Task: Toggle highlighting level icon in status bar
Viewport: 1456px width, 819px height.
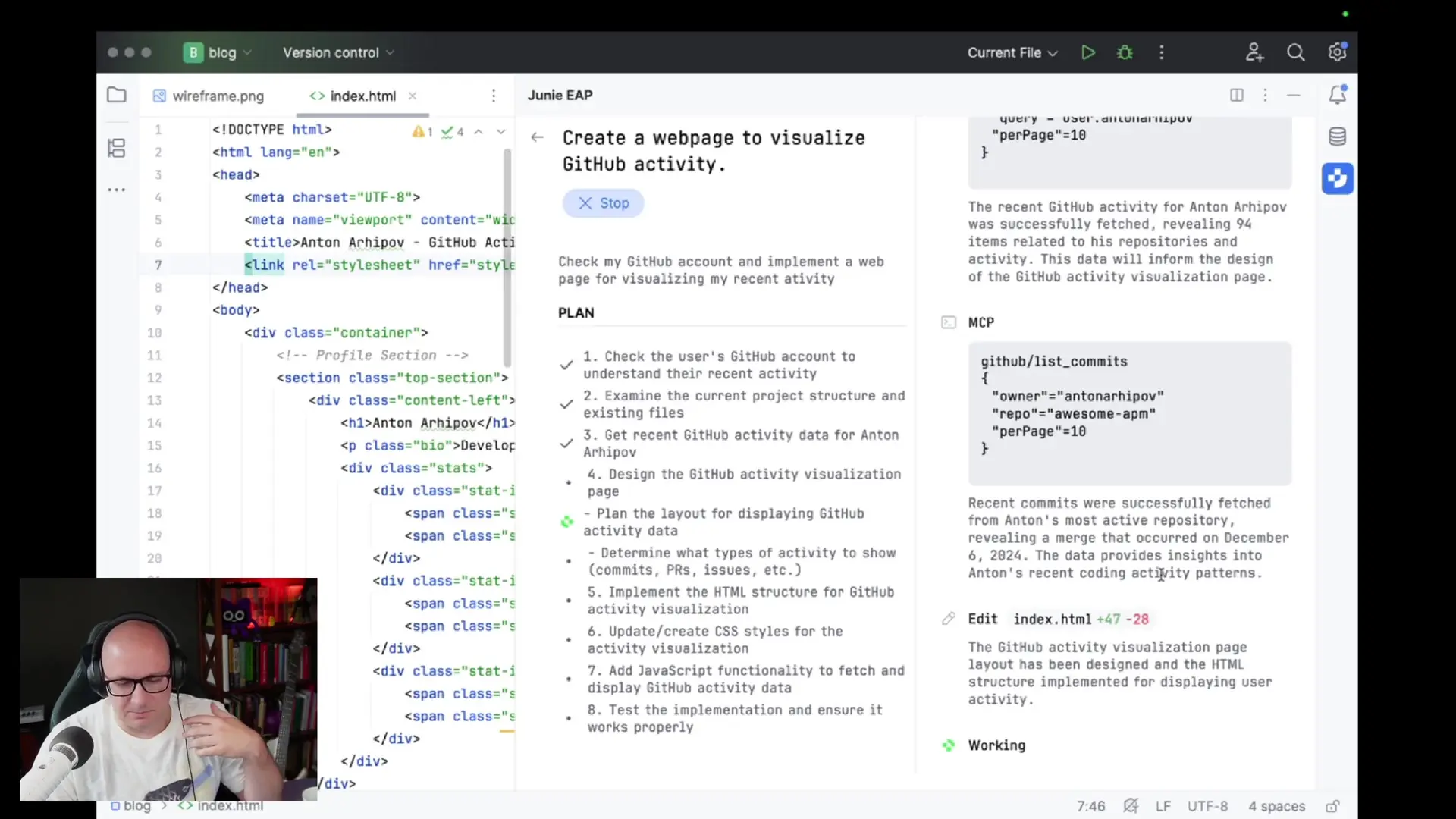Action: coord(1131,806)
